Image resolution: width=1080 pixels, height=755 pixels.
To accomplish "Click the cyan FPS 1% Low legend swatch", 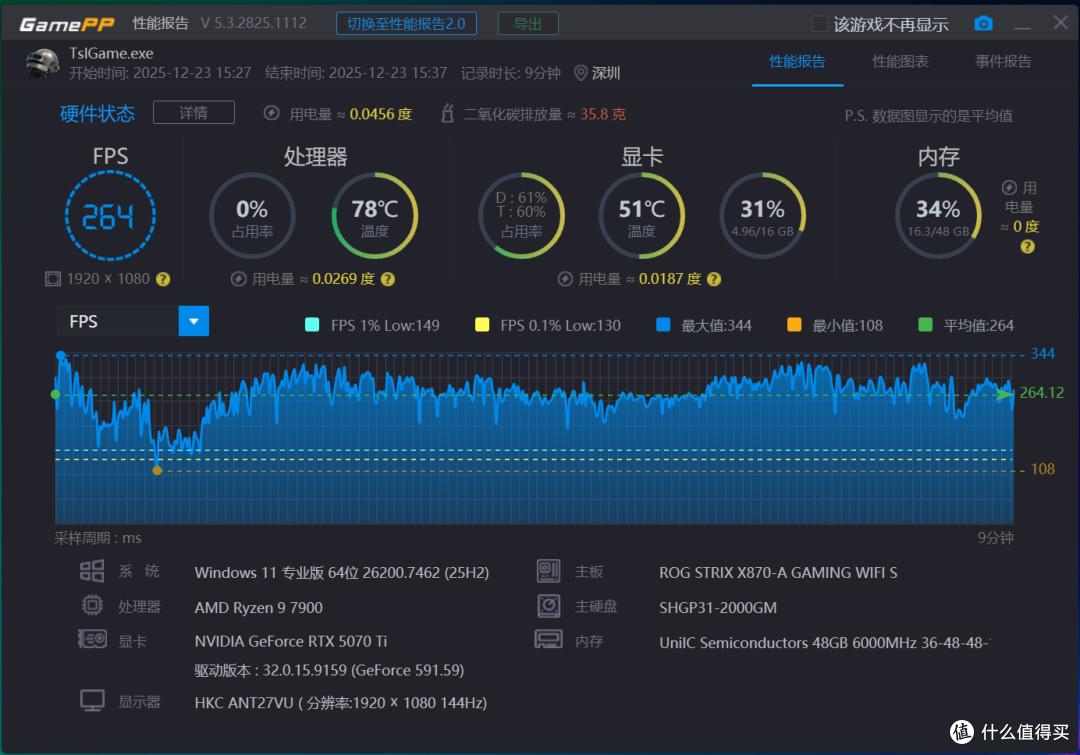I will pyautogui.click(x=312, y=324).
